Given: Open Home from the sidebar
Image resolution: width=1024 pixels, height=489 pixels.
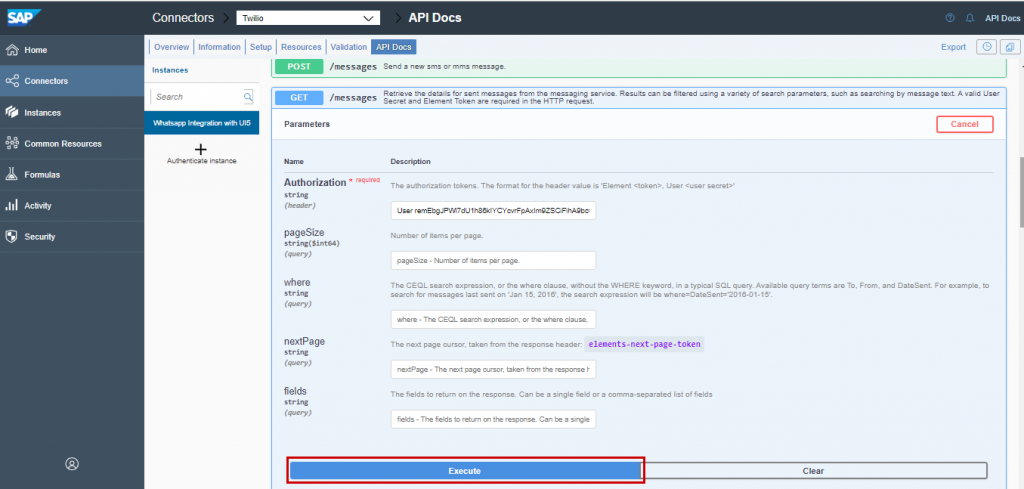Looking at the screenshot, I should [x=72, y=50].
